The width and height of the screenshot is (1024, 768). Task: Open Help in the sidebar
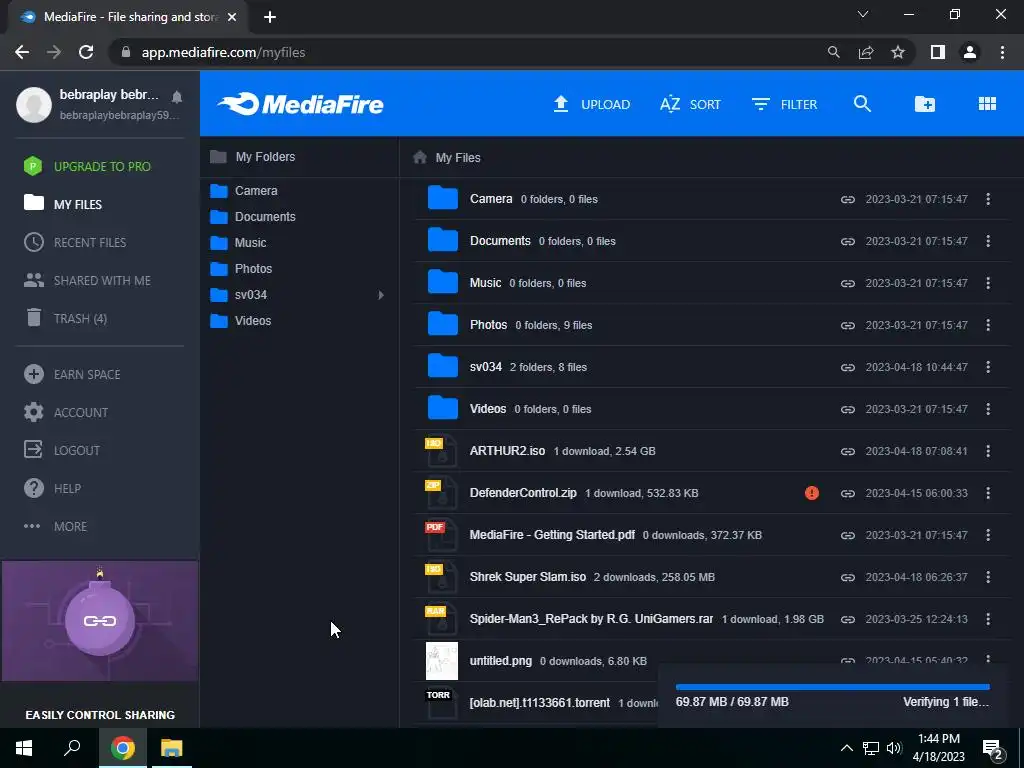click(52, 488)
